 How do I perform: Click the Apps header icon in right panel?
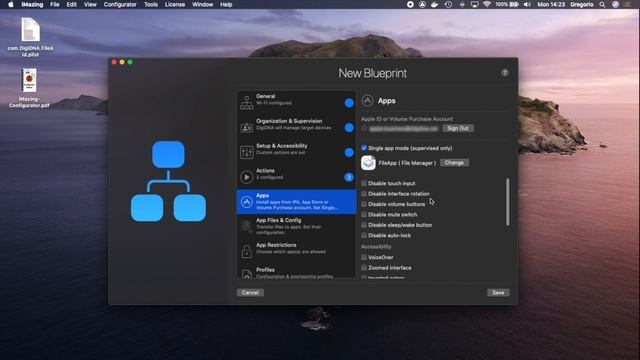click(367, 100)
